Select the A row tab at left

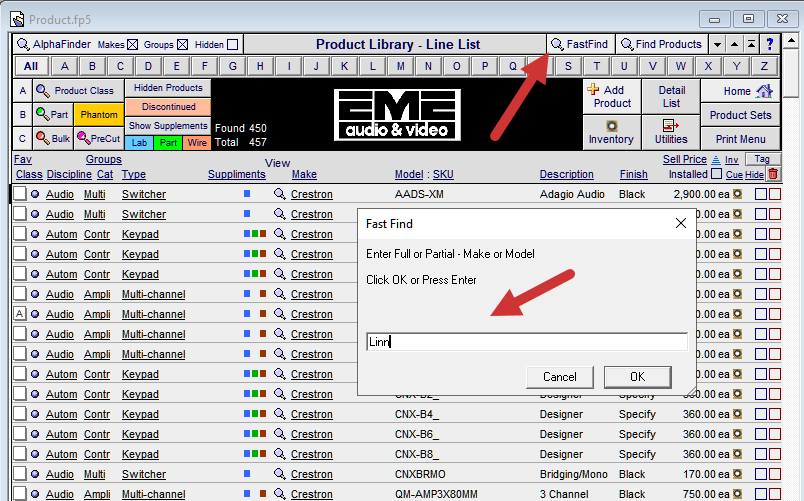[23, 91]
